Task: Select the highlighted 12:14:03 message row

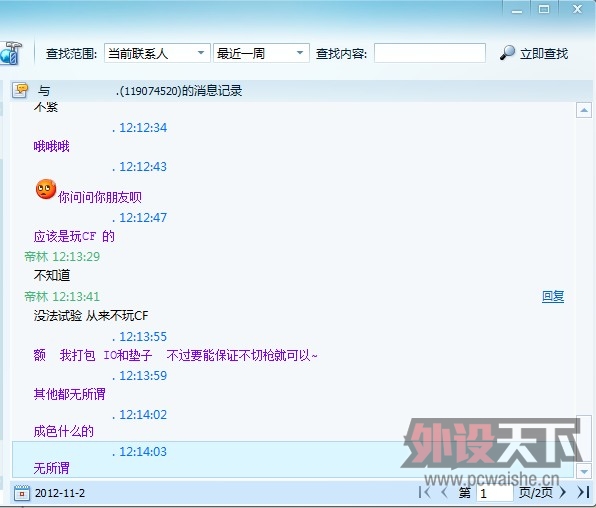Action: tap(293, 459)
